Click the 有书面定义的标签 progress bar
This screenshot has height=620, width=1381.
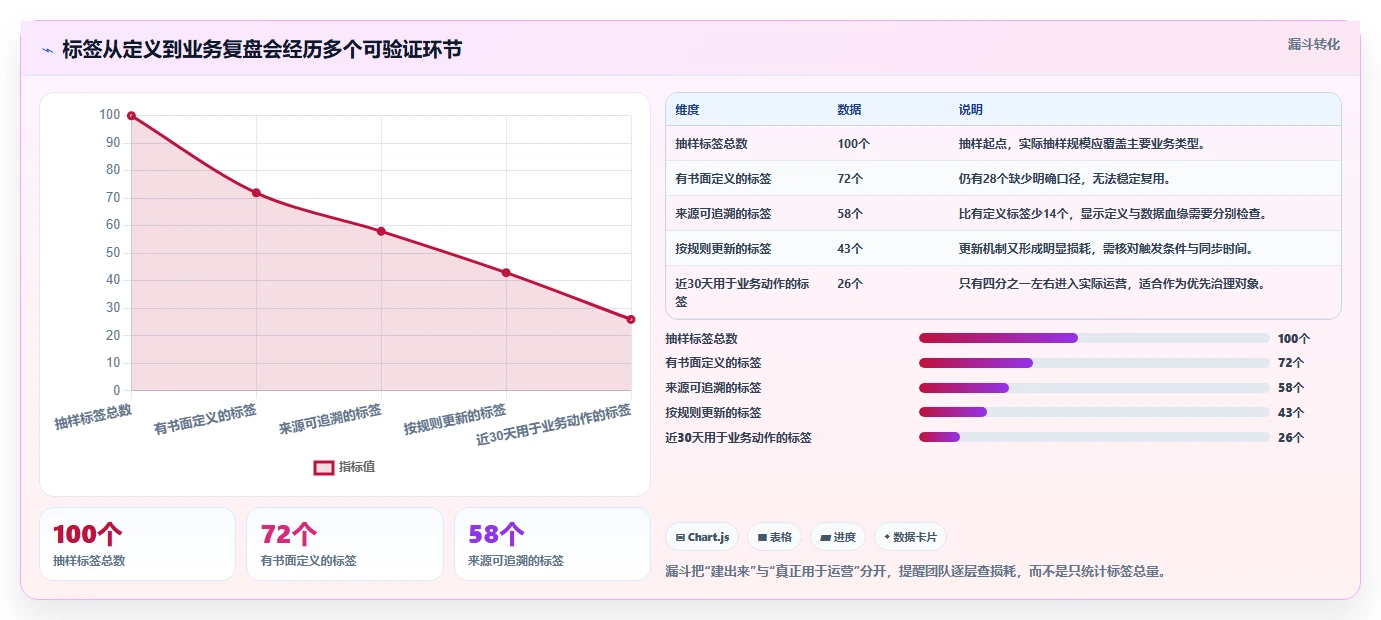[x=1094, y=363]
